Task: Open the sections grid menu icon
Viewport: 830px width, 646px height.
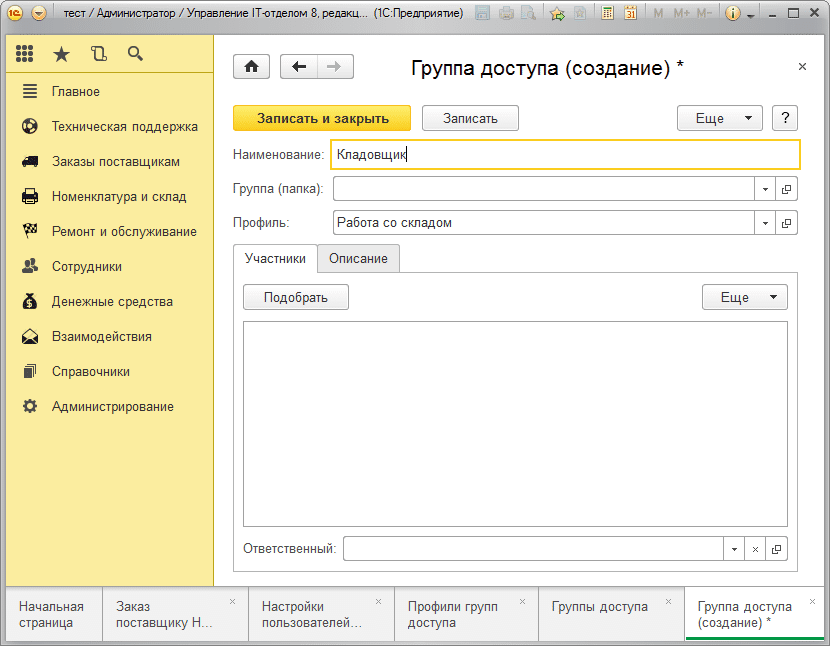Action: click(x=24, y=53)
